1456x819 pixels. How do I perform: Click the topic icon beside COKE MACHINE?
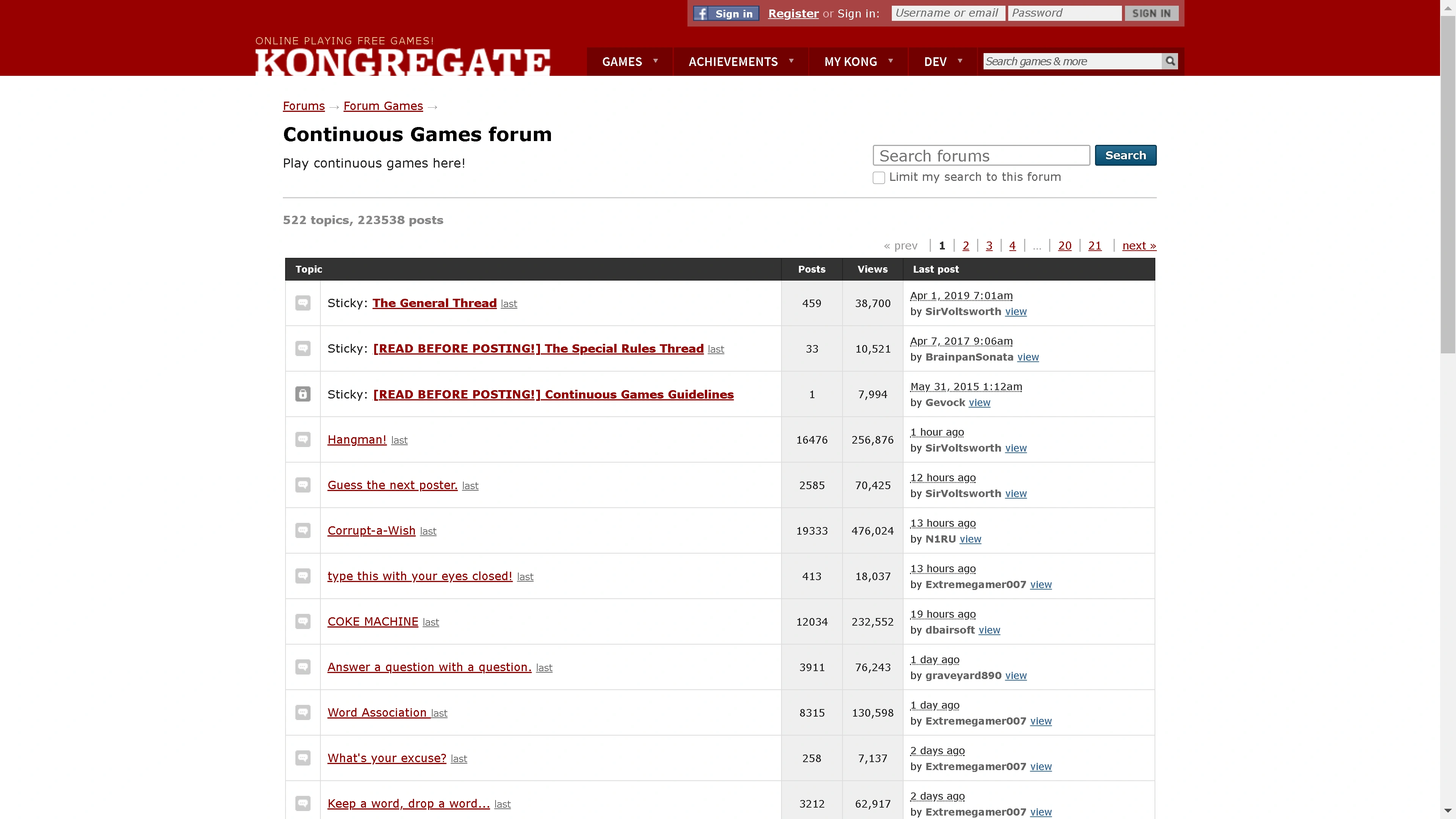tap(303, 621)
